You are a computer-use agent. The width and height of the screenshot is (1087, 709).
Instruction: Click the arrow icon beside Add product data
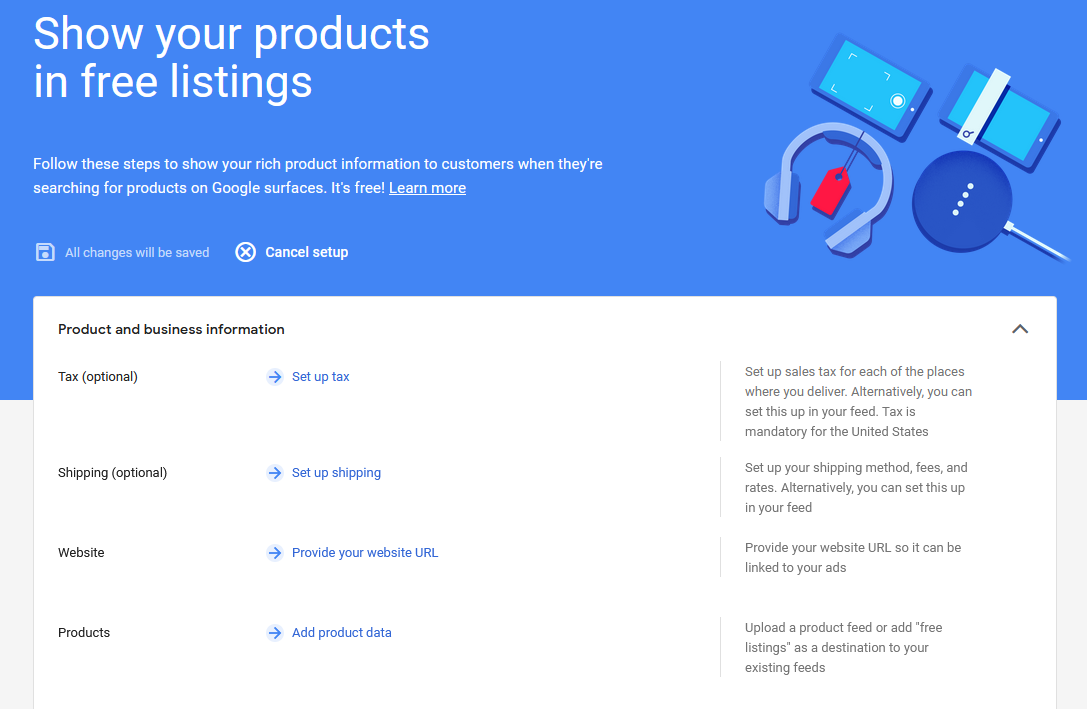tap(275, 633)
